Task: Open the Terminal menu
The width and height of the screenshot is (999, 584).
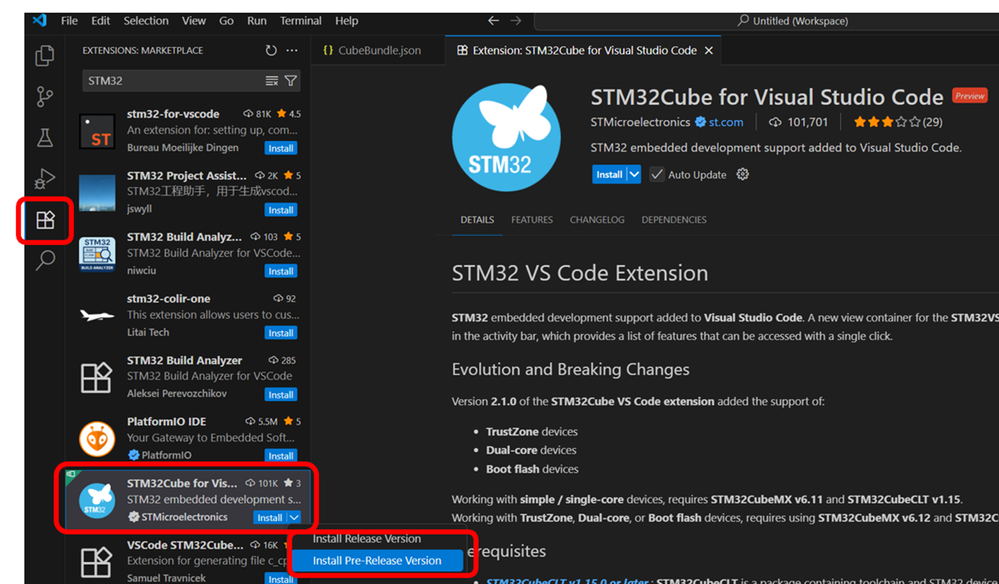Action: coord(301,20)
